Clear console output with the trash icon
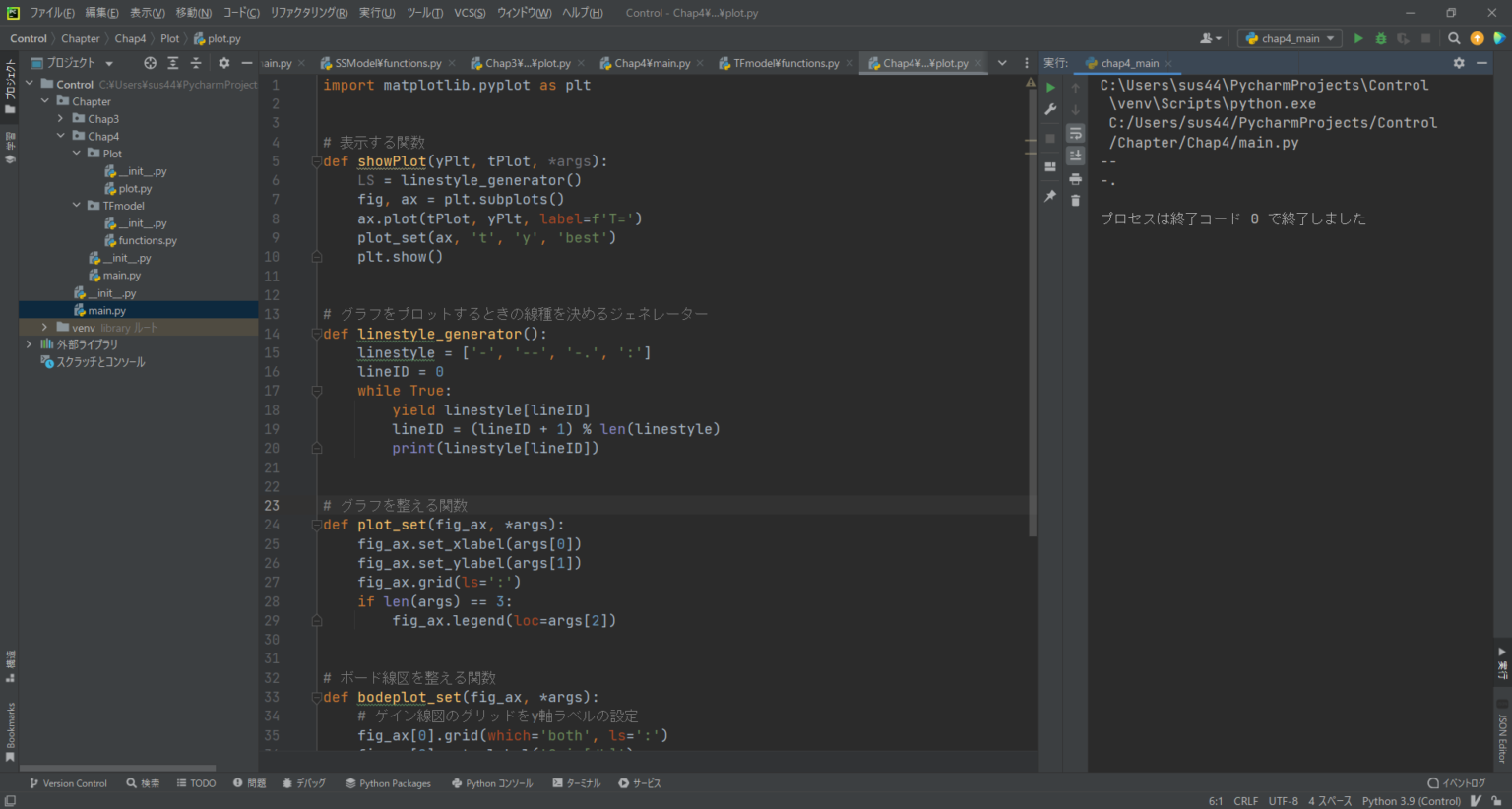The height and width of the screenshot is (809, 1512). [x=1075, y=197]
